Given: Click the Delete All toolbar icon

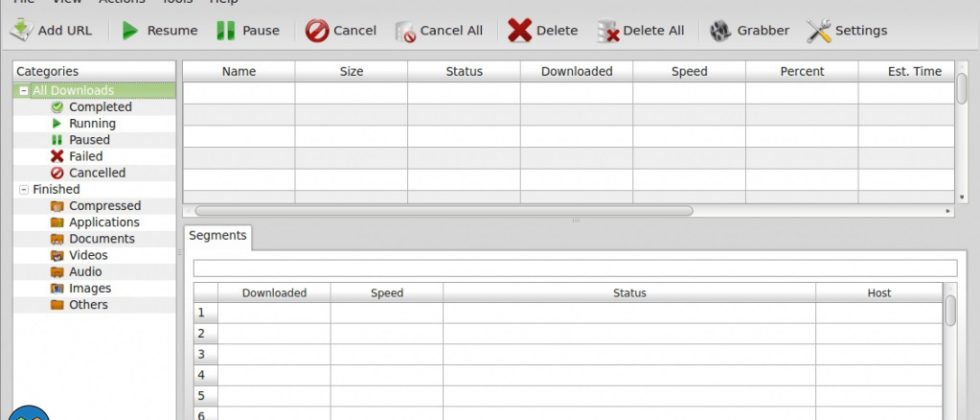Looking at the screenshot, I should pyautogui.click(x=608, y=31).
